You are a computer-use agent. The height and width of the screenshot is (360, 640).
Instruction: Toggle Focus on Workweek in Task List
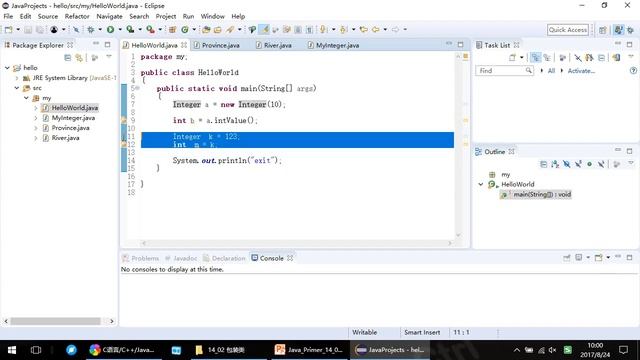pyautogui.click(x=563, y=58)
